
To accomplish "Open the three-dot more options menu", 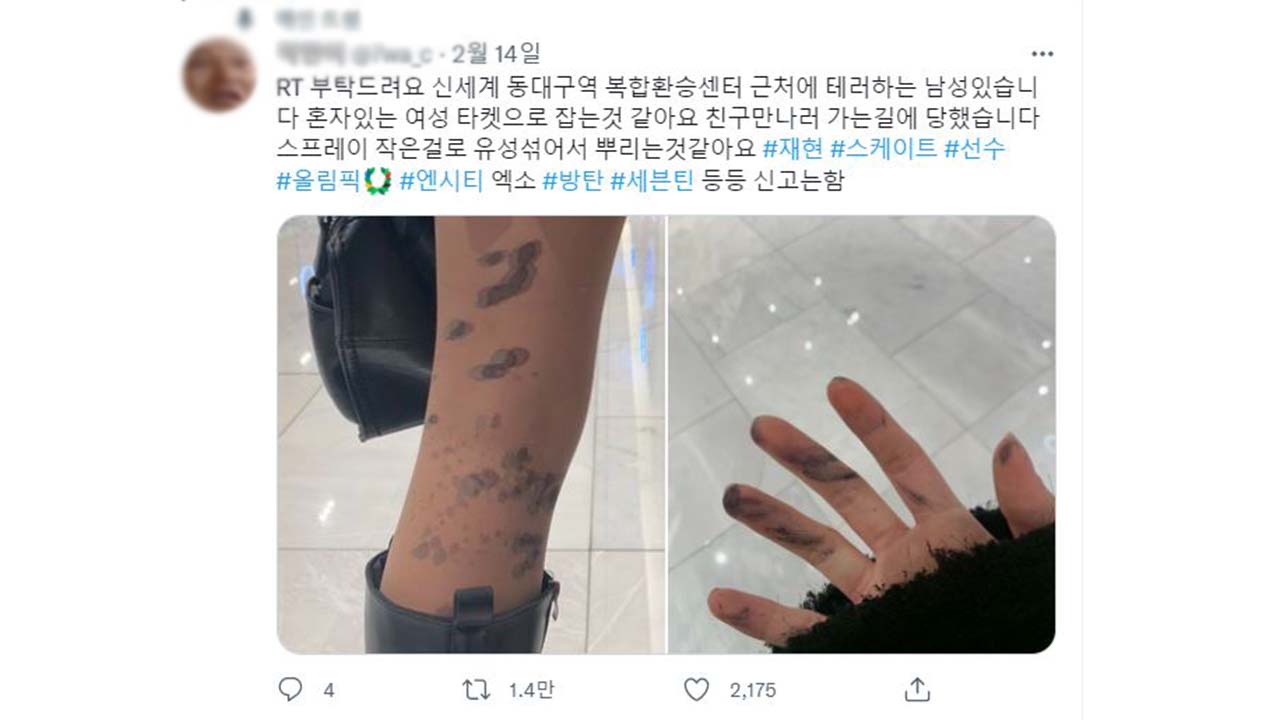I will (1042, 54).
